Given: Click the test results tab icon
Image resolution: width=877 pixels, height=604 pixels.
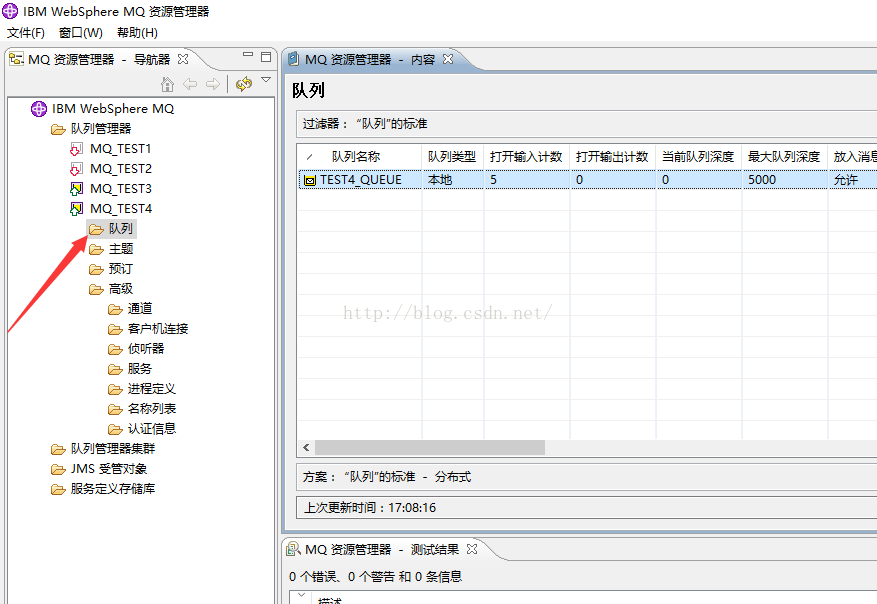Looking at the screenshot, I should (x=293, y=549).
